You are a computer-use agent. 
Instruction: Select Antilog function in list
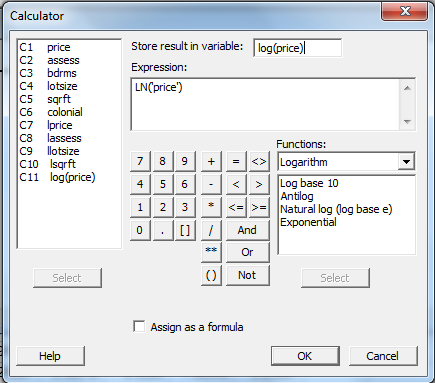[x=297, y=196]
